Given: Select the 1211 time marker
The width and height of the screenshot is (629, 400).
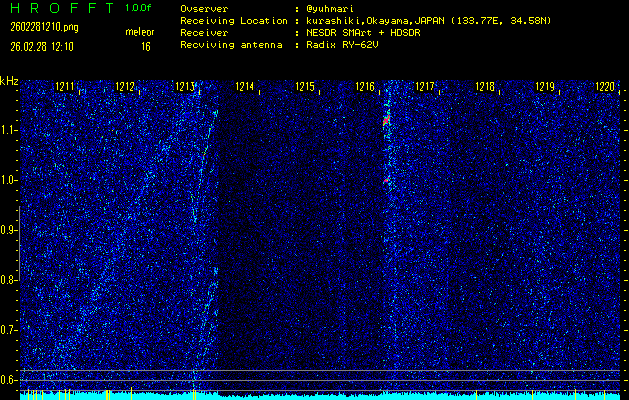Looking at the screenshot, I should (65, 88).
